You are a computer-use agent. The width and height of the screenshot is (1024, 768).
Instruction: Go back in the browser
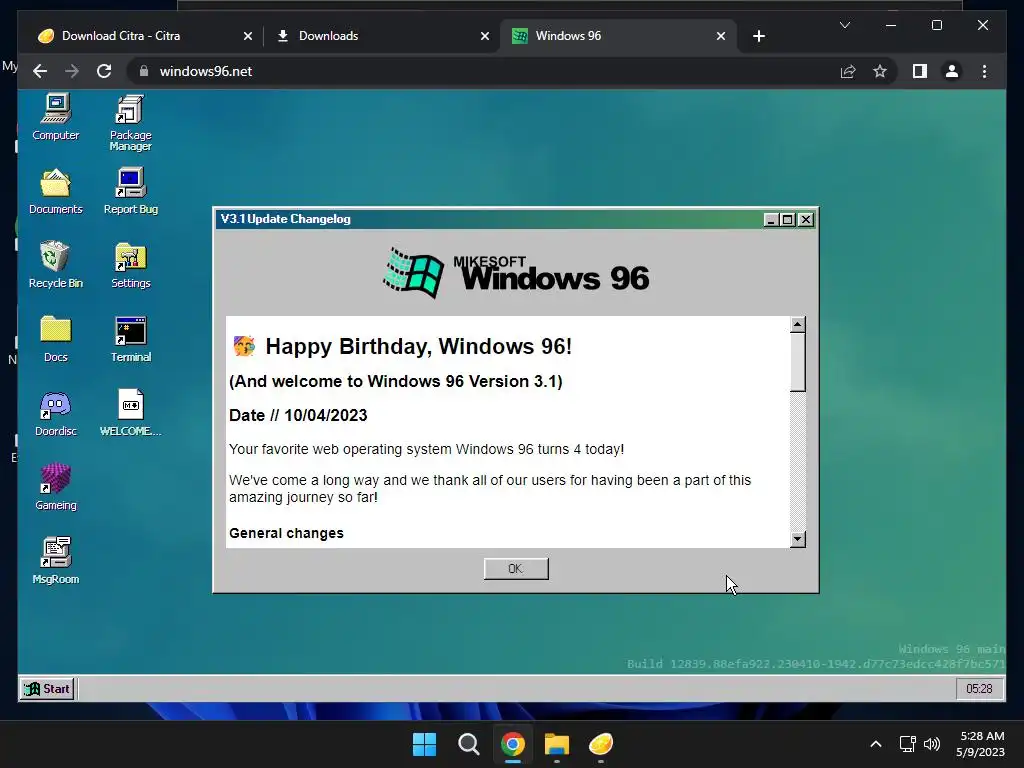click(x=40, y=71)
